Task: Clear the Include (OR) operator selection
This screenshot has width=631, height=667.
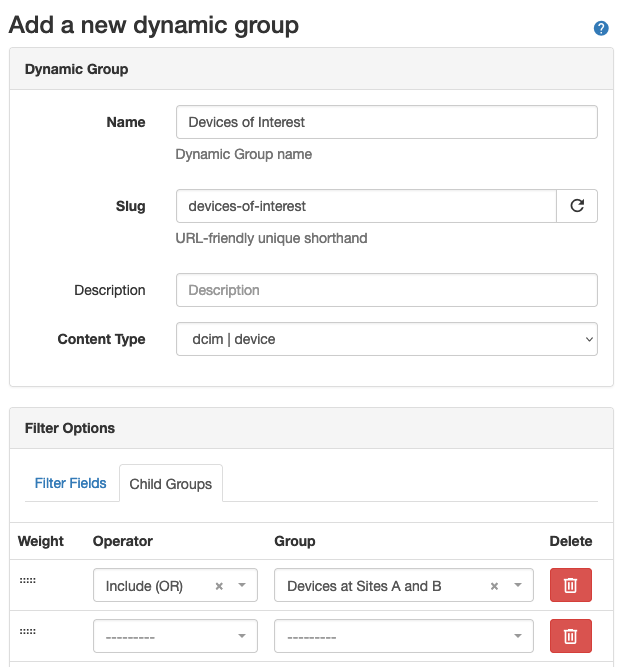Action: coord(219,587)
